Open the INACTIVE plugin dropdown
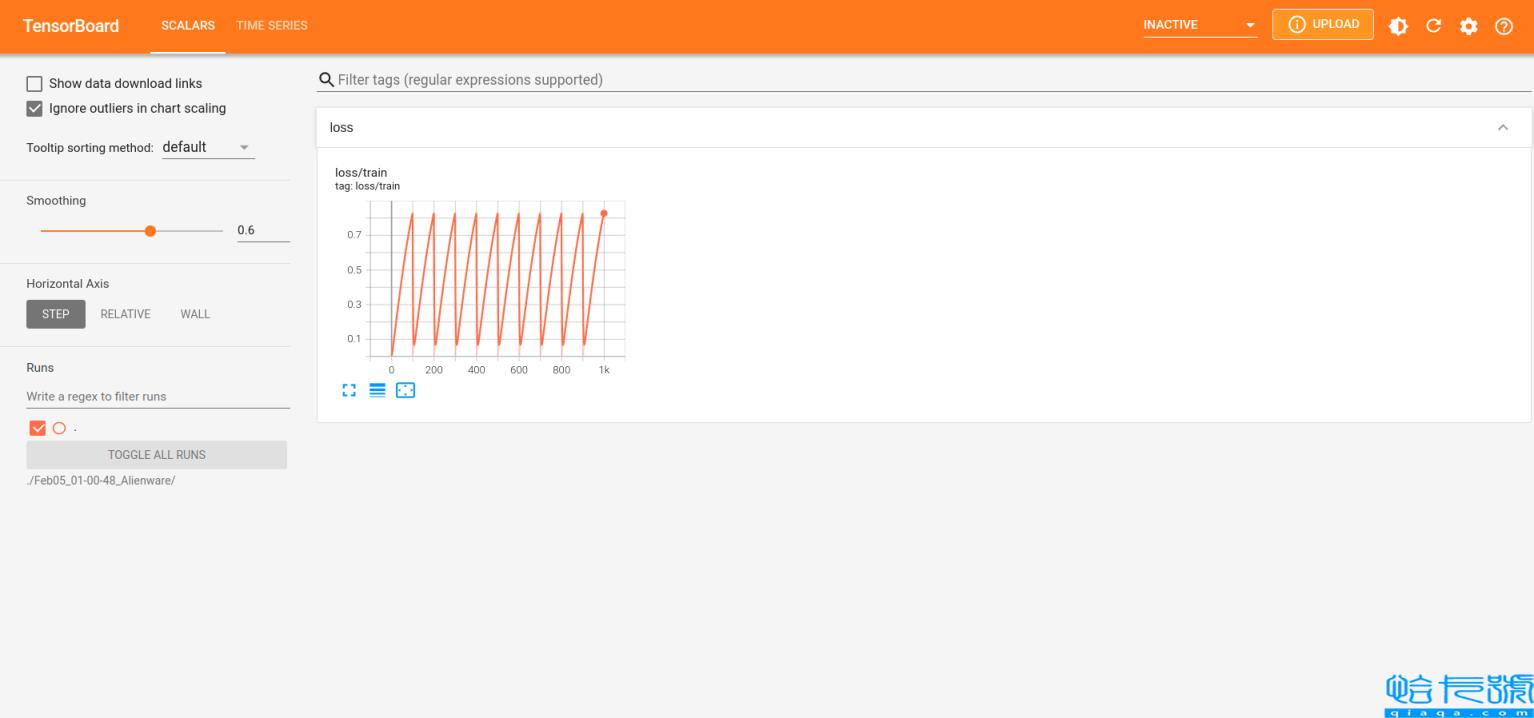This screenshot has height=718, width=1534. [x=1200, y=25]
